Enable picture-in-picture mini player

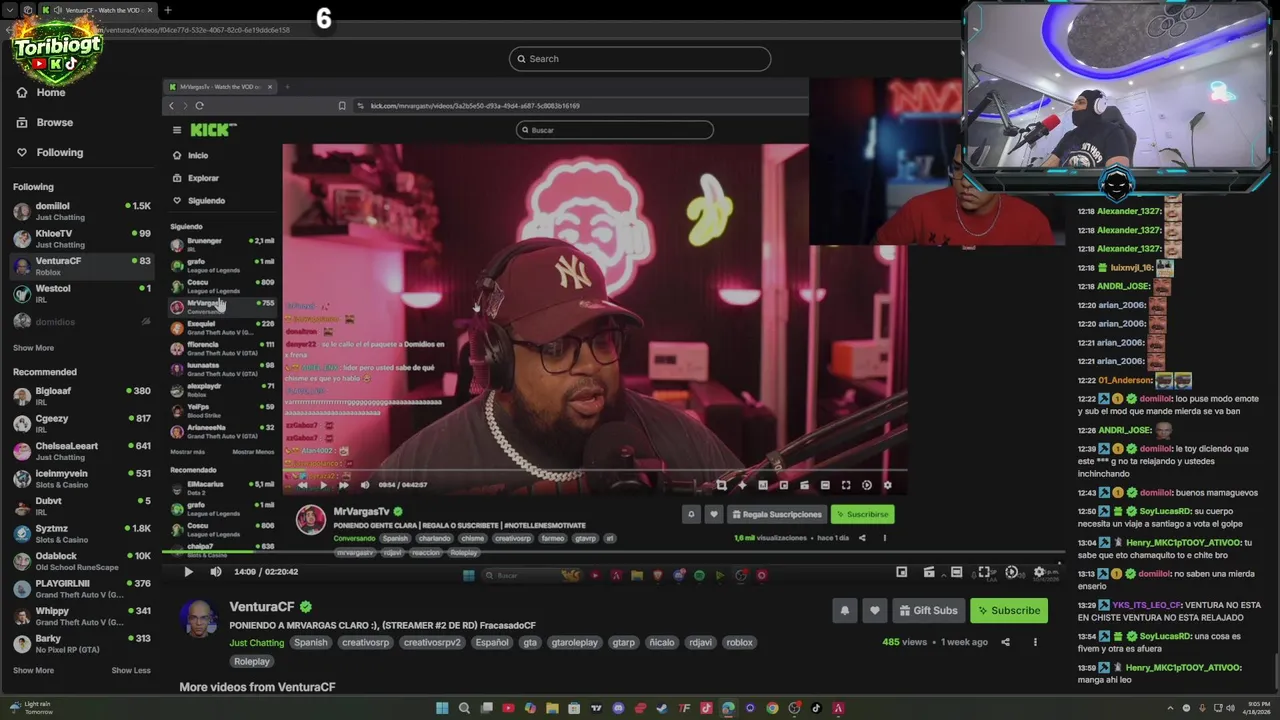(901, 572)
